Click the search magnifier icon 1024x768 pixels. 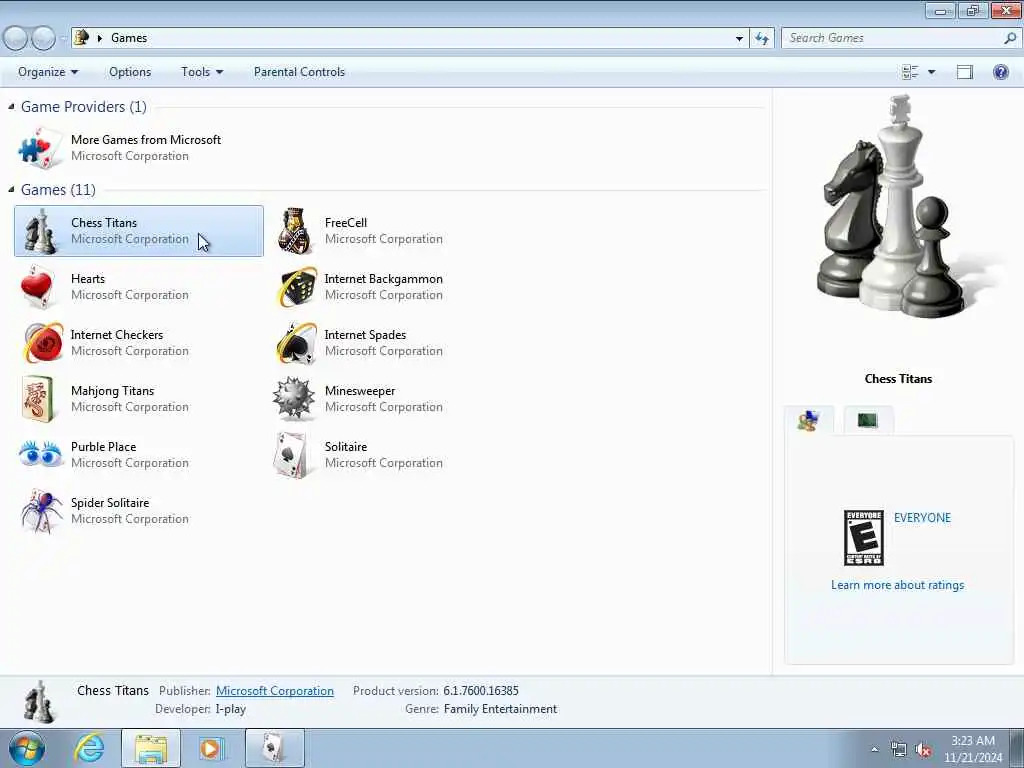pyautogui.click(x=1010, y=38)
